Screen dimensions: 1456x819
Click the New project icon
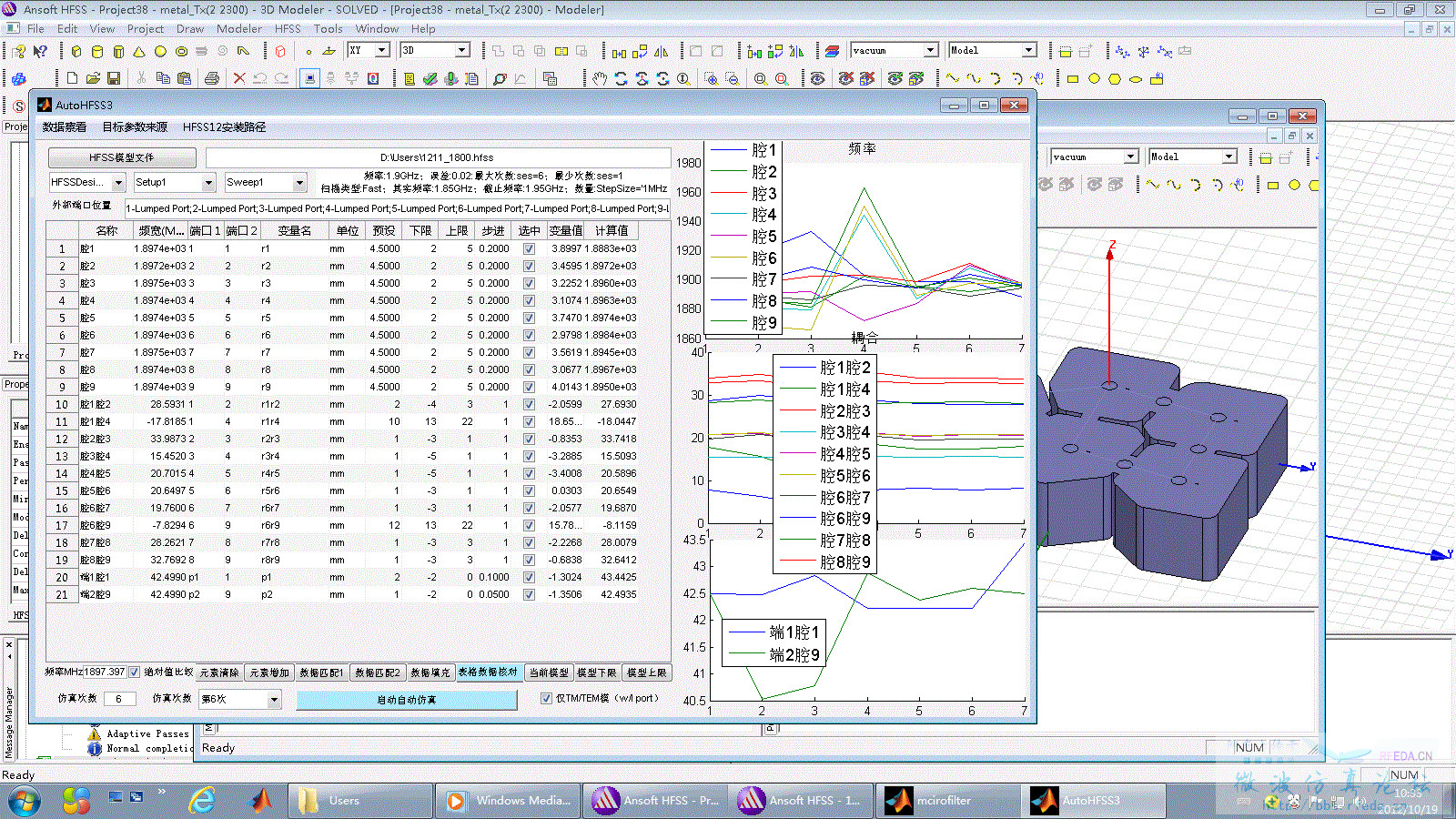click(72, 79)
